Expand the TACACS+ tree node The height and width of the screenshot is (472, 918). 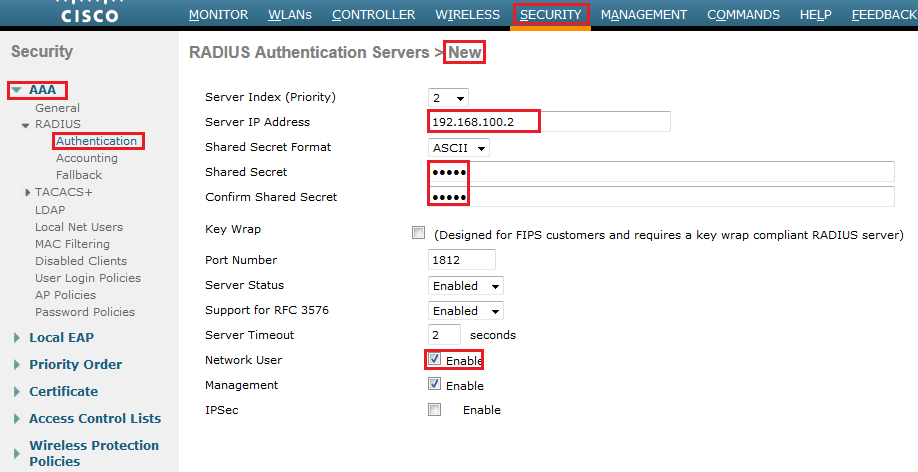(27, 192)
